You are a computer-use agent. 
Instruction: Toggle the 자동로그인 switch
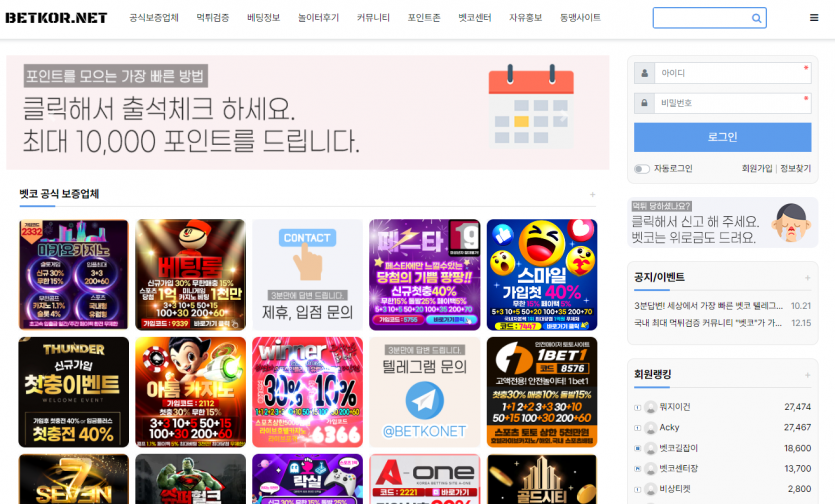642,169
